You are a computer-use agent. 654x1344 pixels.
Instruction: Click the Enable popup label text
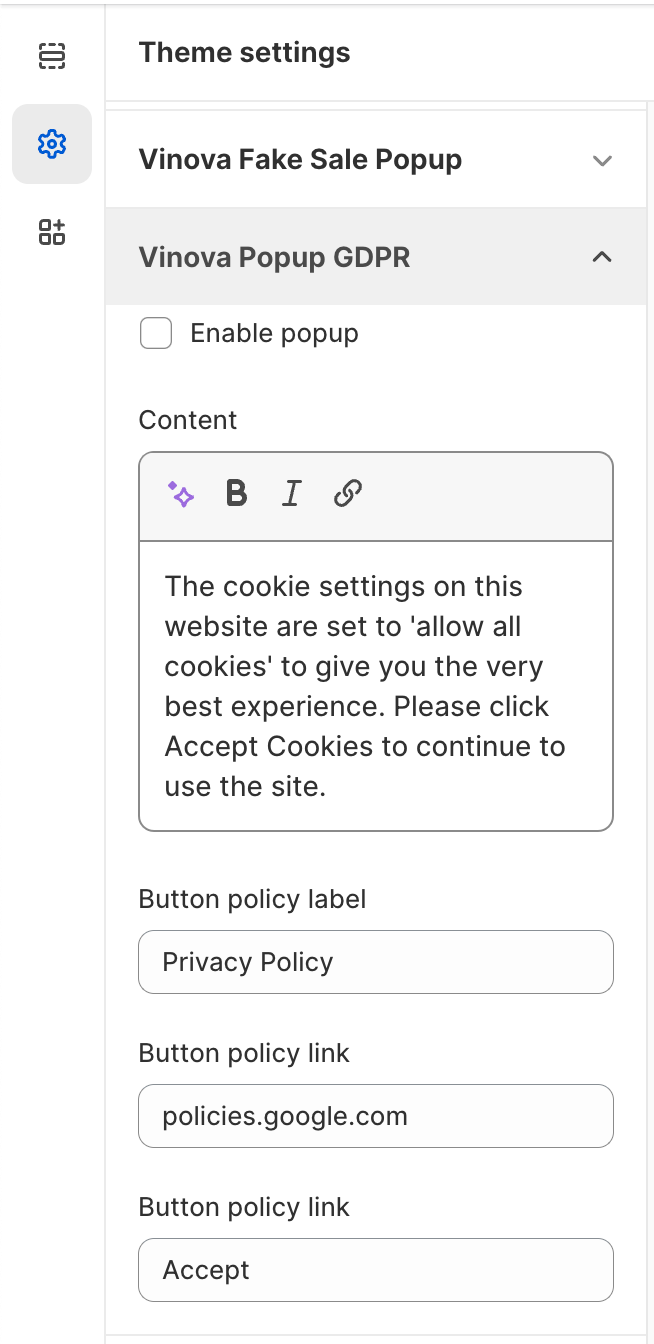coord(274,334)
